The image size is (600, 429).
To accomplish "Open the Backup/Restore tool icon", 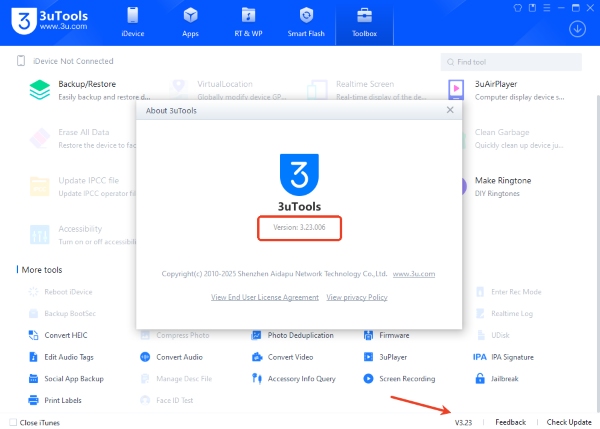I will pos(40,90).
